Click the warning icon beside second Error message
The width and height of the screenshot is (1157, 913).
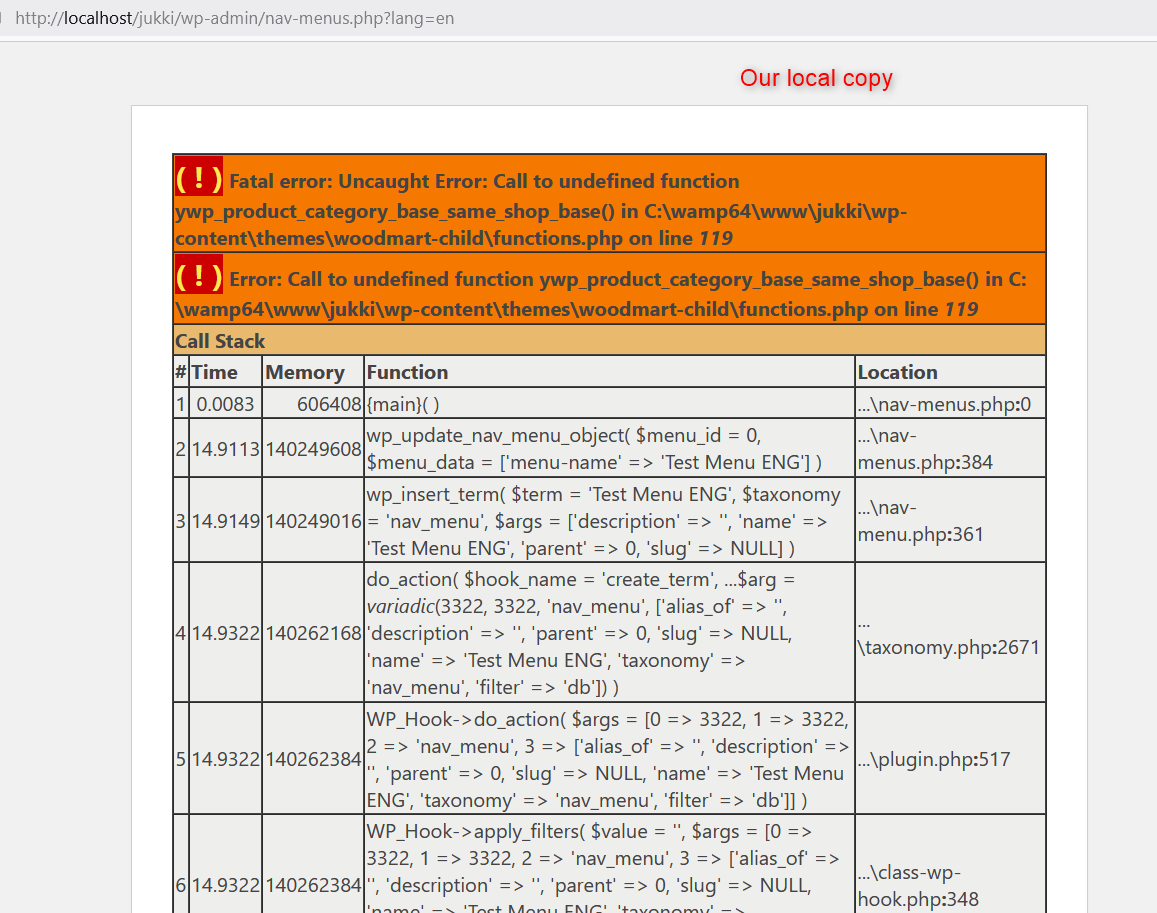(198, 275)
